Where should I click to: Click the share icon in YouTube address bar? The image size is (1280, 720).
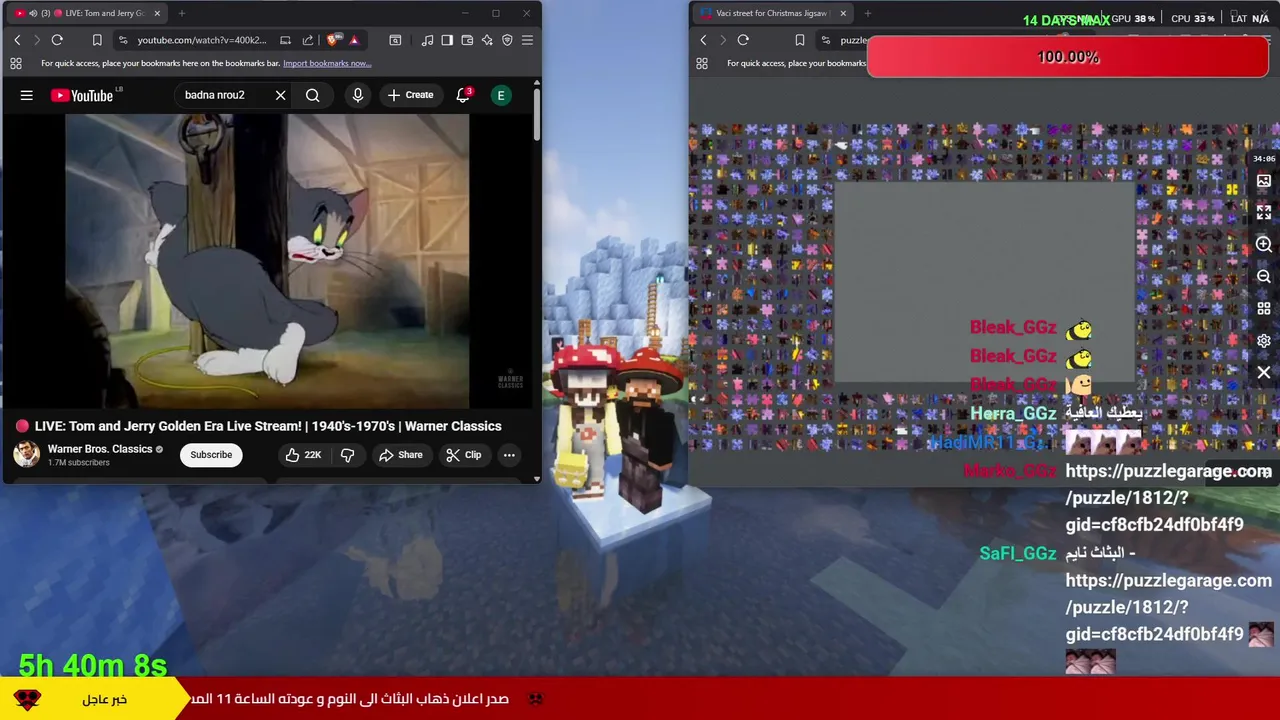click(x=307, y=40)
